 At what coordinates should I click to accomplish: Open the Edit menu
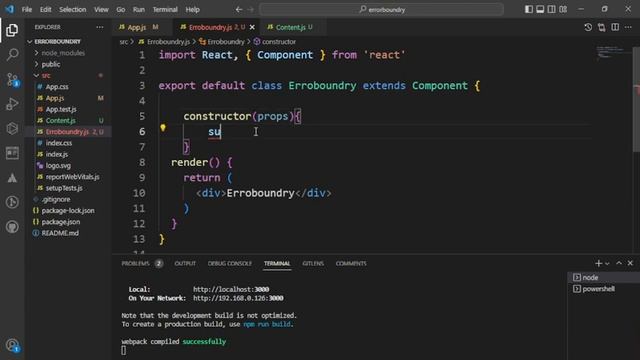click(x=46, y=9)
